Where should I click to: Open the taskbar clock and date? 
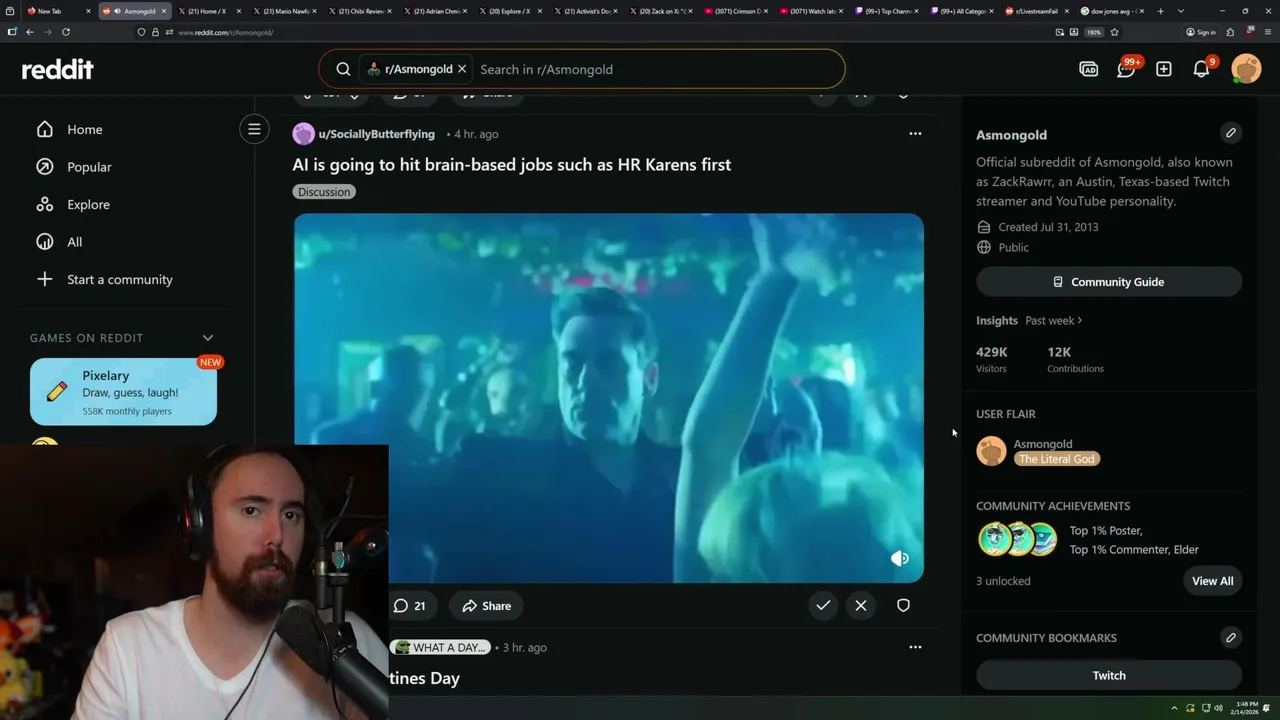[x=1245, y=708]
